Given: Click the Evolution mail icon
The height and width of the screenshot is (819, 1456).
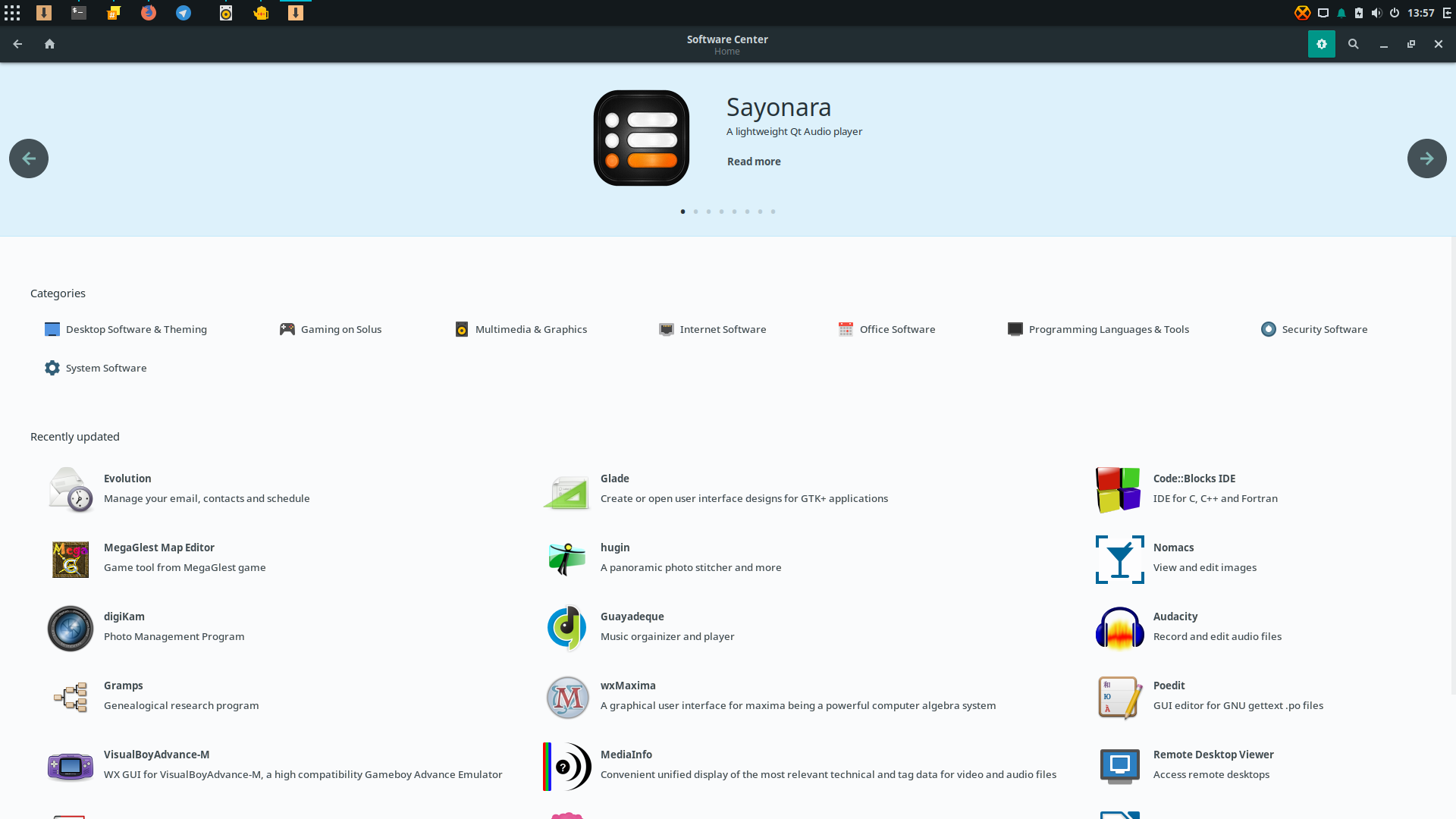Looking at the screenshot, I should (x=71, y=489).
